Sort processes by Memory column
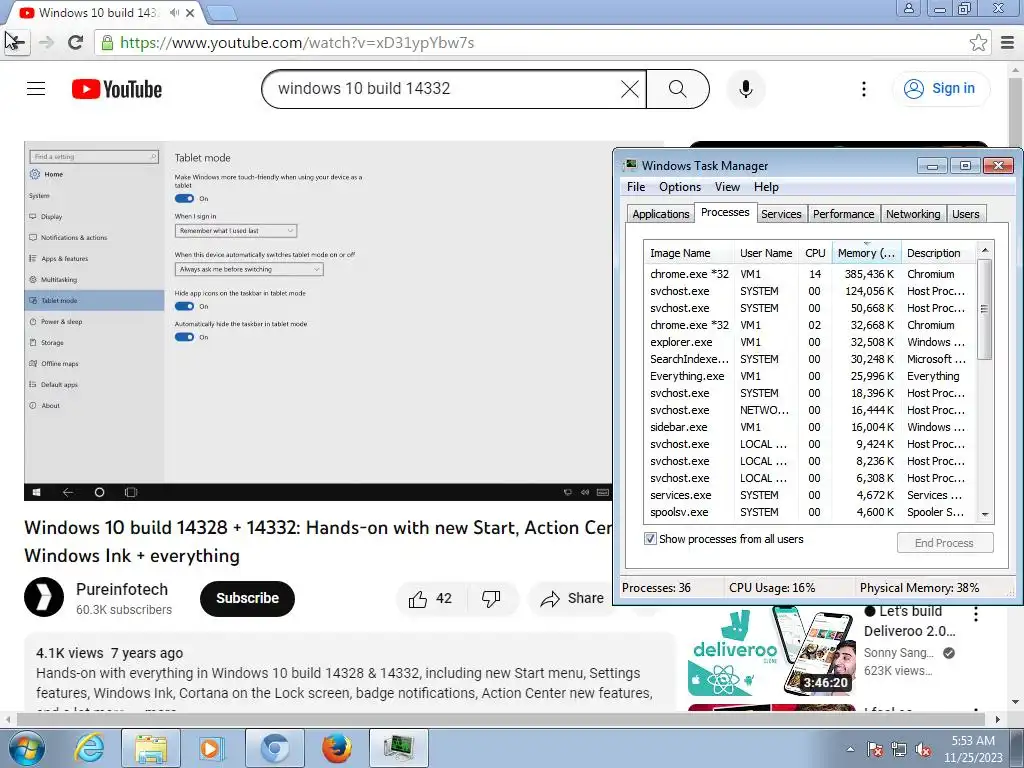1024x768 pixels. click(867, 253)
